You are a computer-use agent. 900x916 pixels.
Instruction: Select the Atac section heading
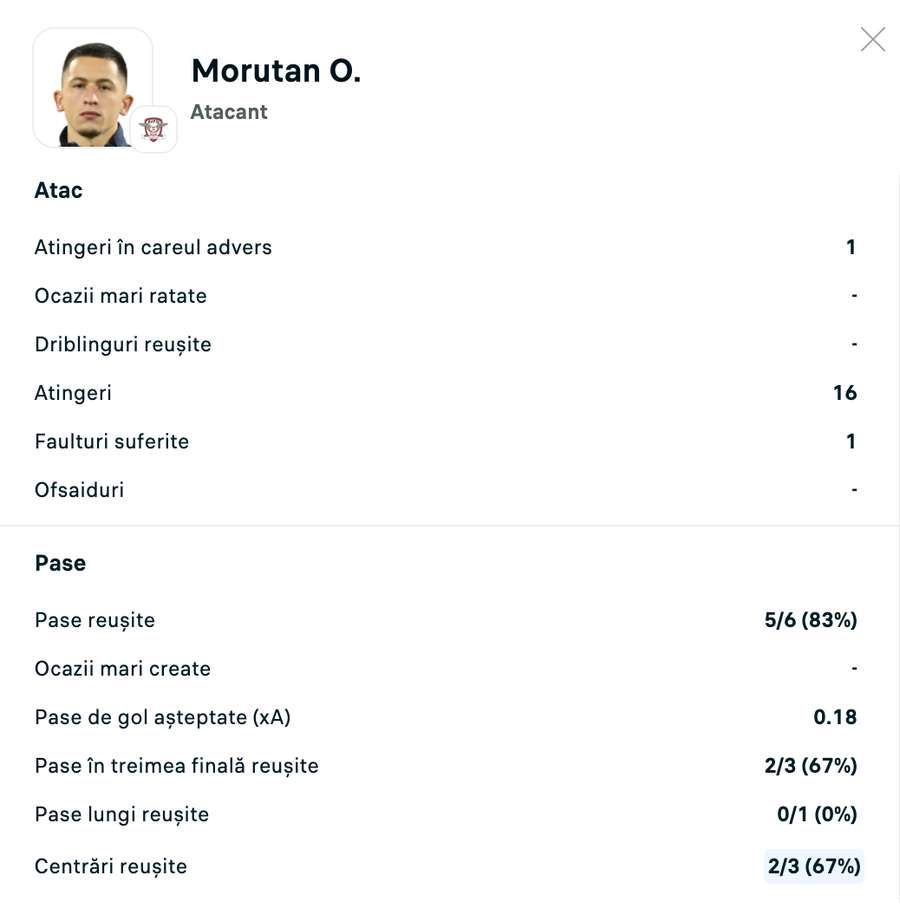click(x=59, y=191)
